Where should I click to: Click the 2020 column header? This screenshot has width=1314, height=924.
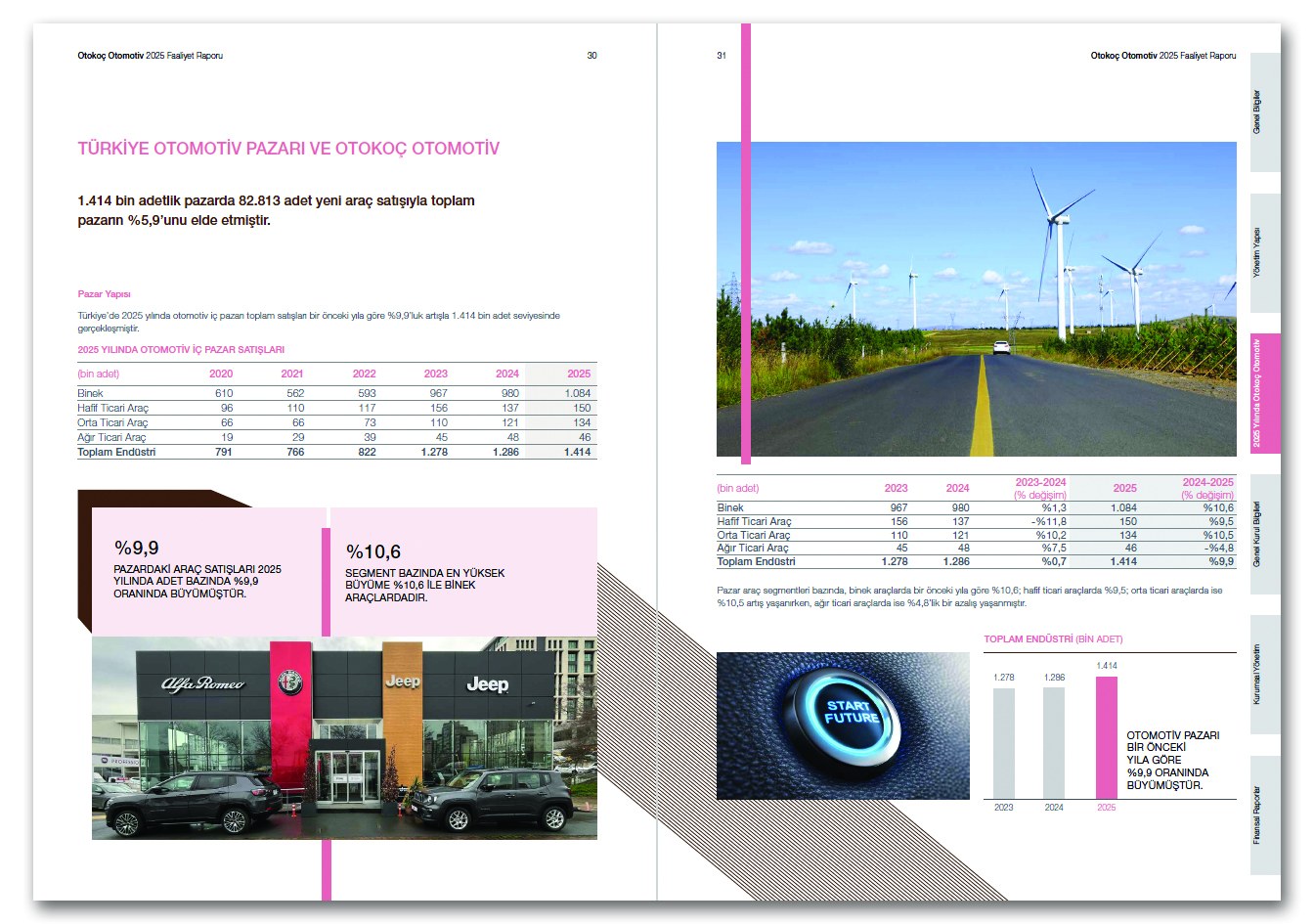click(x=221, y=374)
